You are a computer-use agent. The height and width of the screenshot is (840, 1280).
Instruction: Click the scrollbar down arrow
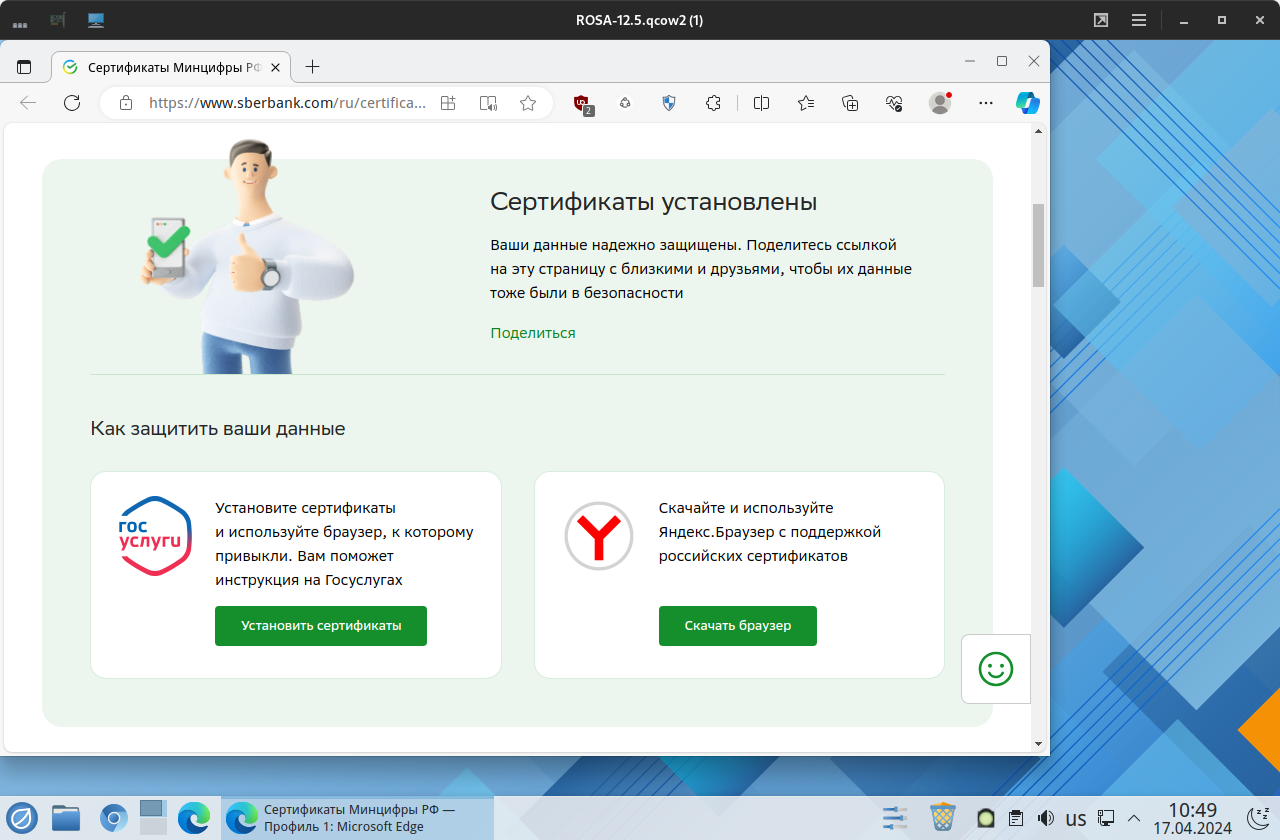click(1038, 744)
